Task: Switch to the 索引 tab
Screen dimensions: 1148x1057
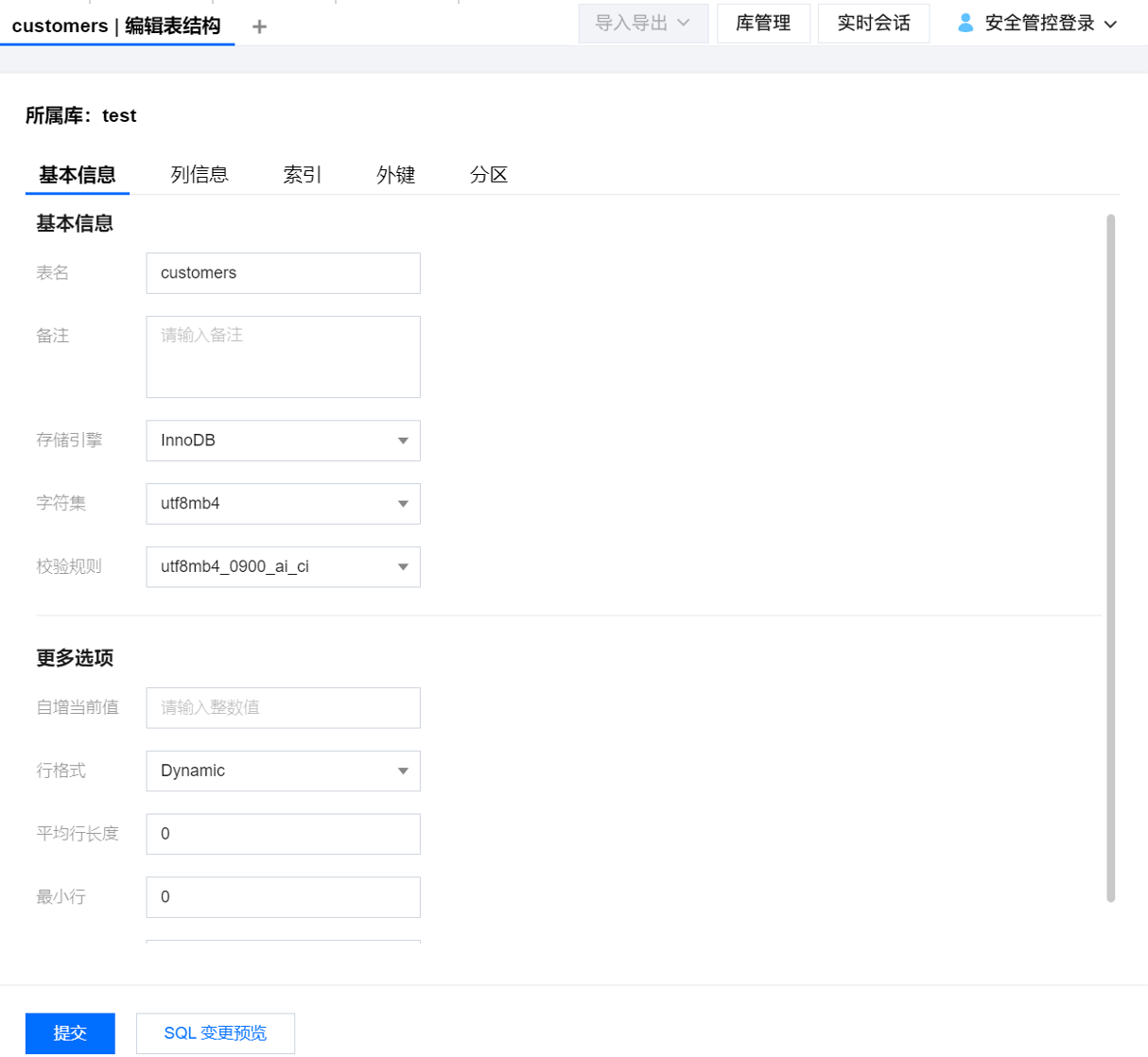Action: [x=303, y=175]
